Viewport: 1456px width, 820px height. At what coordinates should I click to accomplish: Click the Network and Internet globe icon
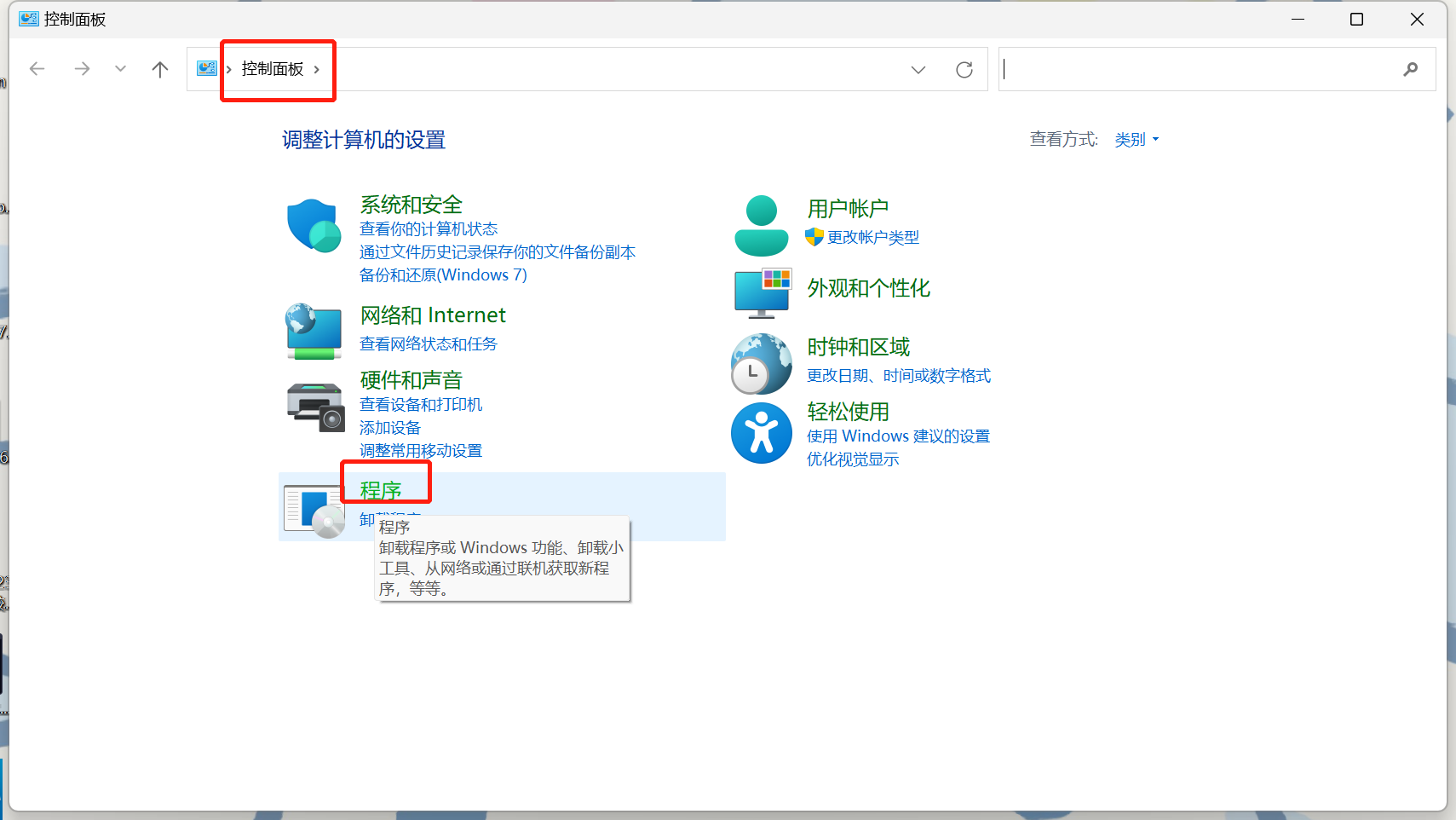tap(314, 331)
